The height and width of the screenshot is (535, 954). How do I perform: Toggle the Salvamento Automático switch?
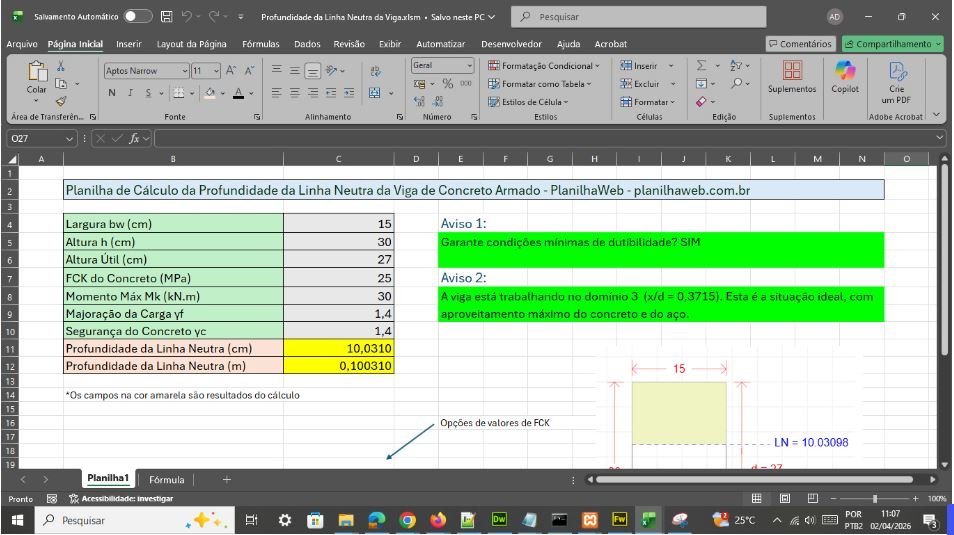tap(137, 17)
